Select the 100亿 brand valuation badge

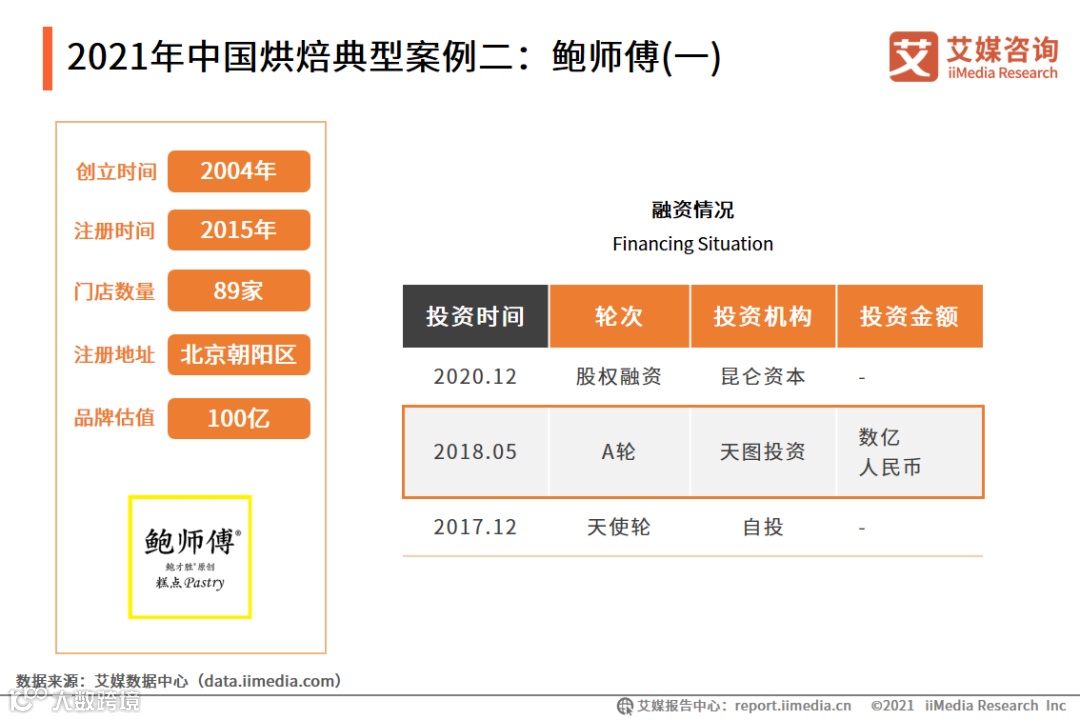[239, 418]
